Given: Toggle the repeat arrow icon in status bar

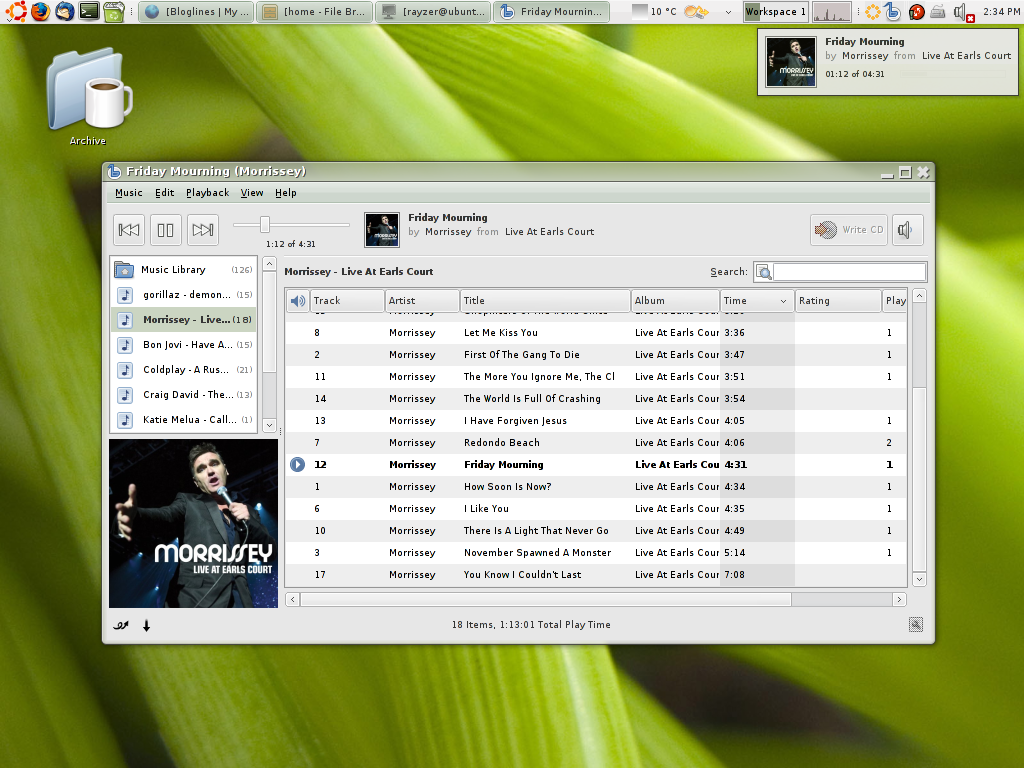Looking at the screenshot, I should 146,625.
